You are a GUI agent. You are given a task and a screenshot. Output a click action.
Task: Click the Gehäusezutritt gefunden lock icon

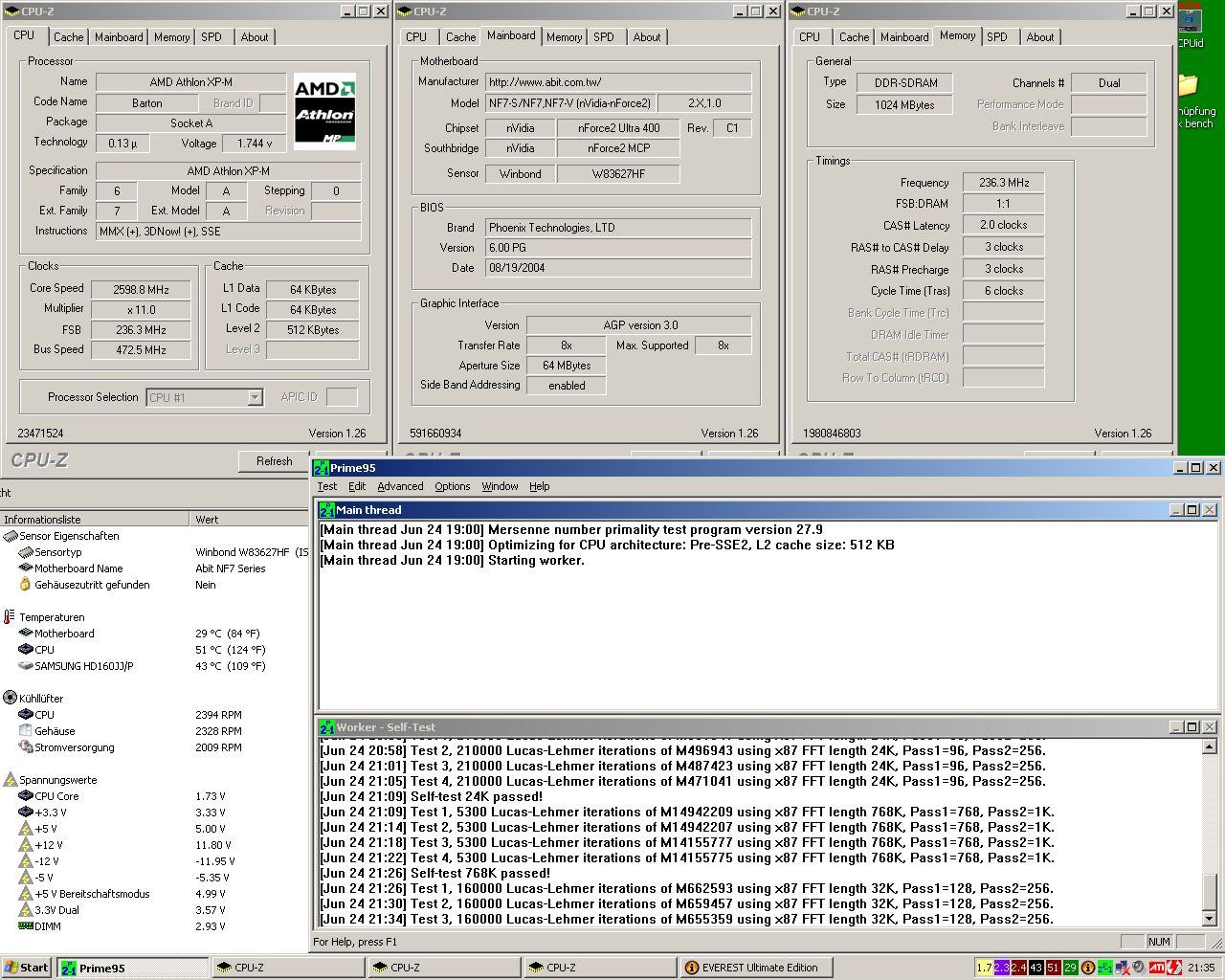pyautogui.click(x=26, y=585)
